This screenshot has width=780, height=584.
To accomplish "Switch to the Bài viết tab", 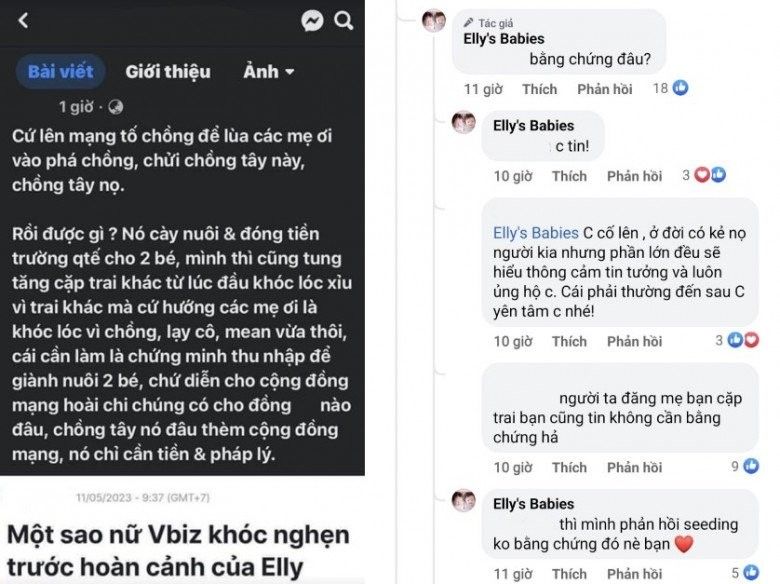I will click(x=60, y=71).
